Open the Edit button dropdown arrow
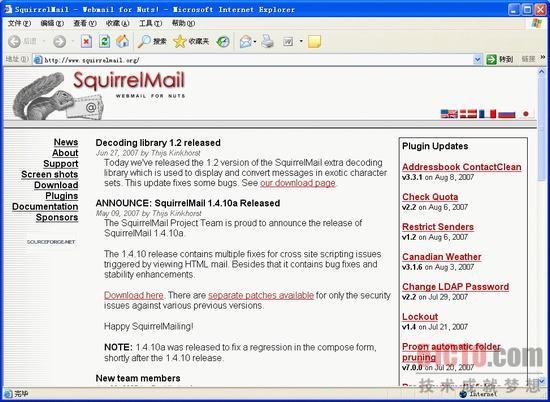This screenshot has height=402, width=550. pos(301,42)
